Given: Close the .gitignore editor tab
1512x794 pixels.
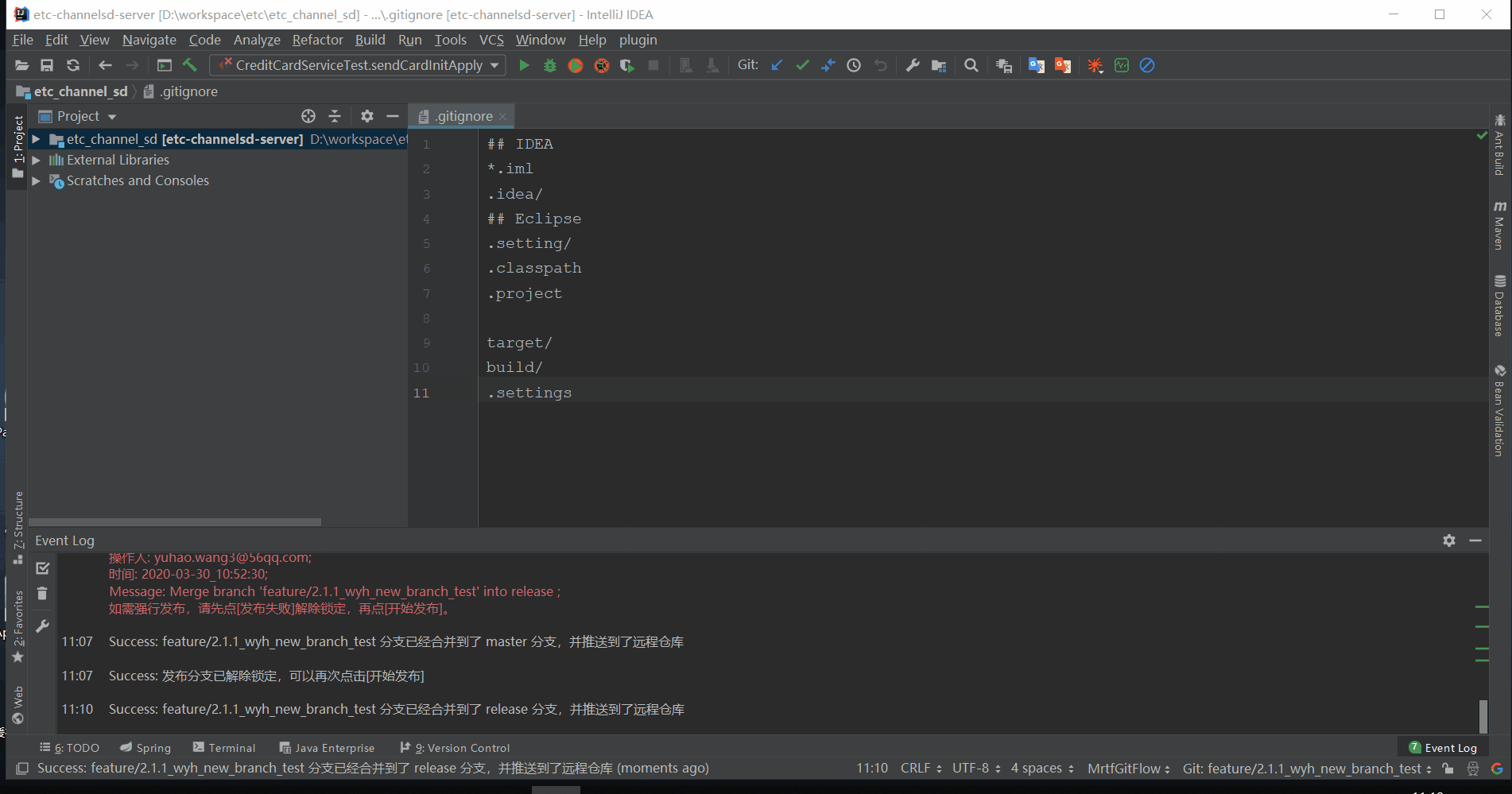Looking at the screenshot, I should click(x=502, y=117).
